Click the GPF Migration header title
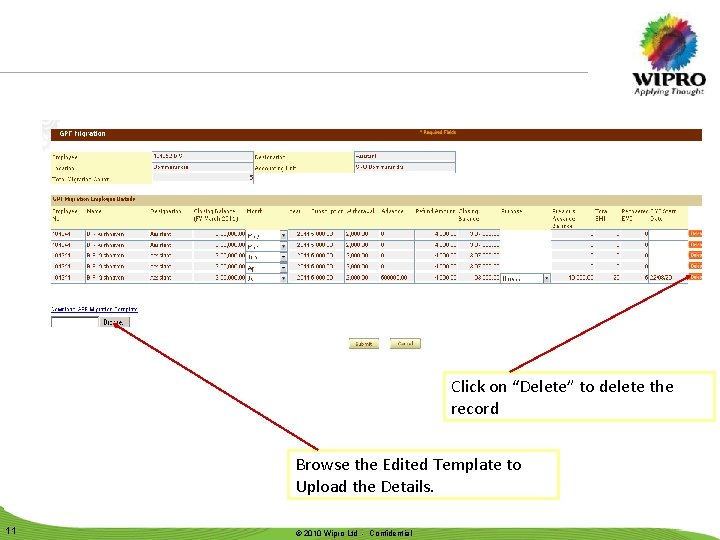The width and height of the screenshot is (720, 540). tap(83, 134)
